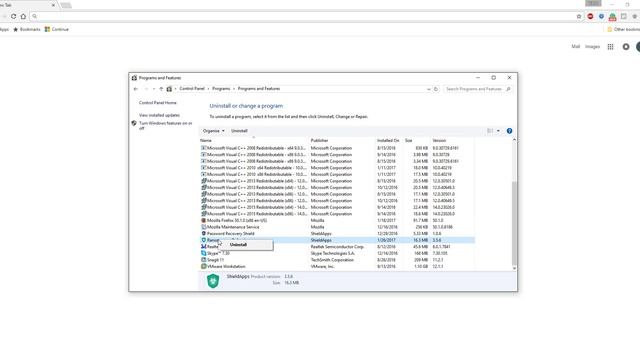The height and width of the screenshot is (360, 640).
Task: Go up one level in Control Panel
Action: (161, 89)
